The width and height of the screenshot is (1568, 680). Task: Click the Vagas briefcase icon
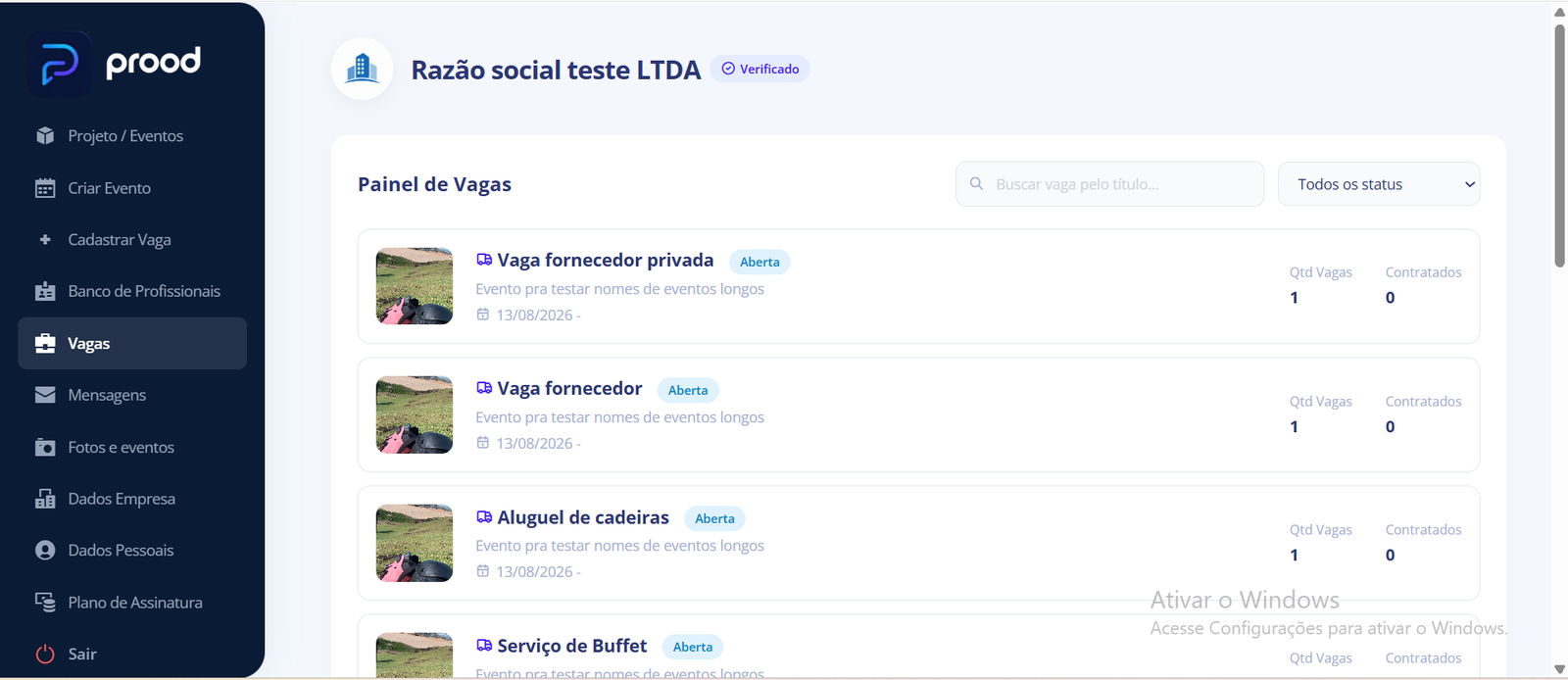(x=45, y=343)
